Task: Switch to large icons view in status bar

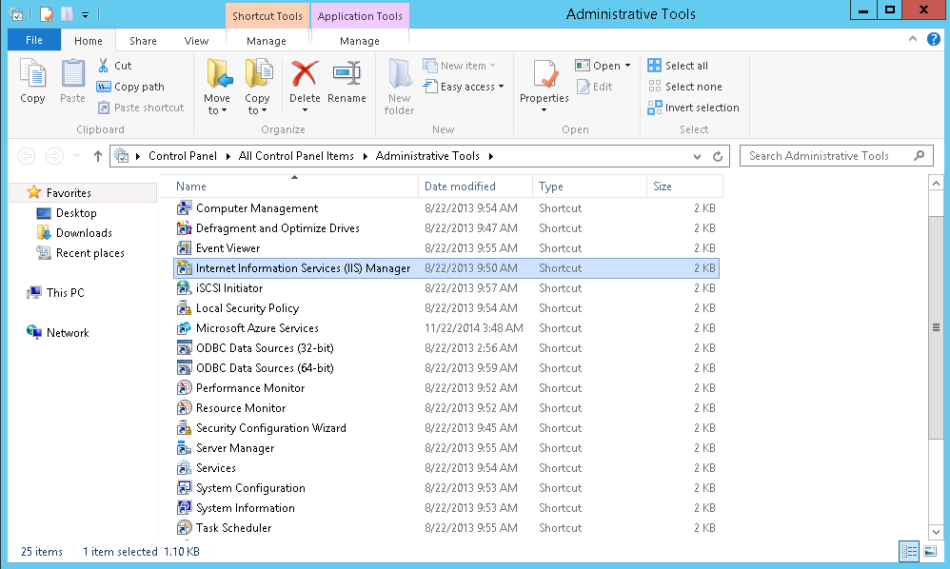Action: [931, 551]
